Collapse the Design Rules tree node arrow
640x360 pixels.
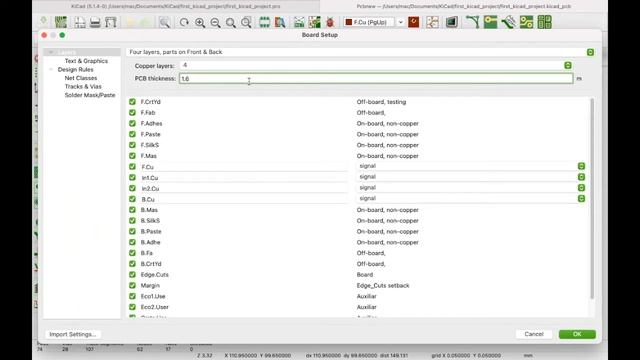pyautogui.click(x=51, y=69)
